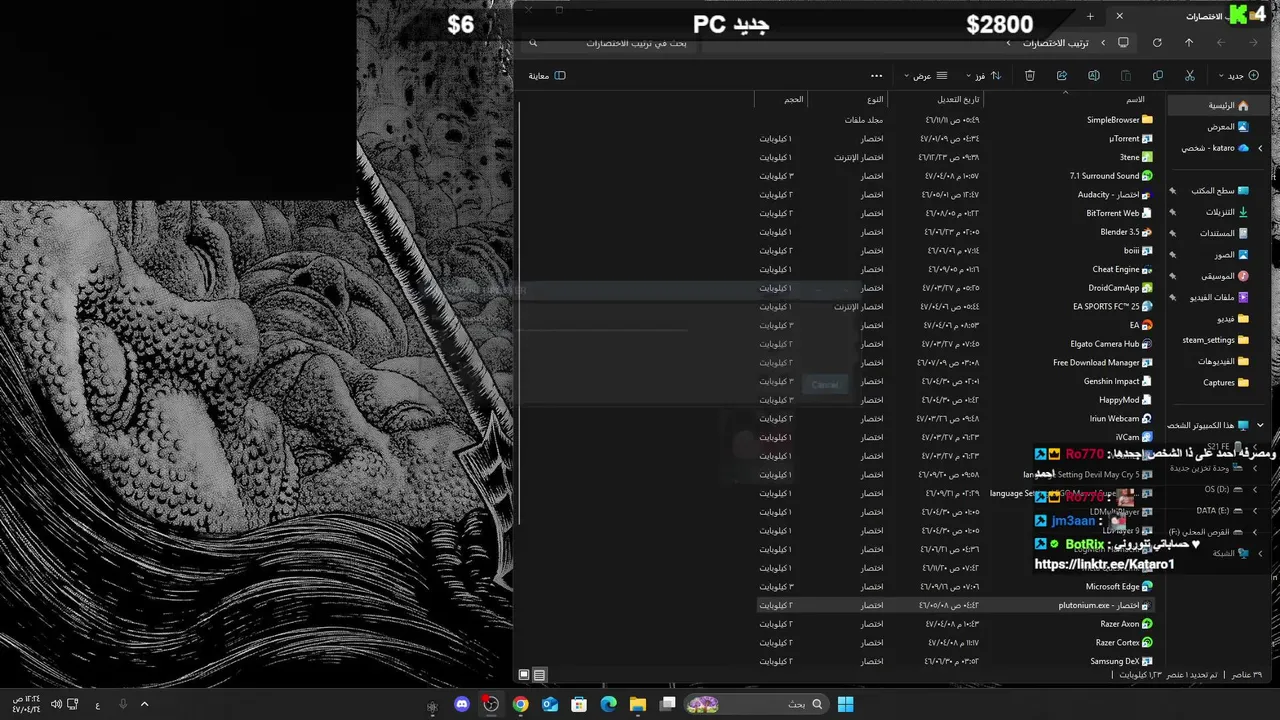
Task: Click the volume icon in system tray
Action: point(56,704)
